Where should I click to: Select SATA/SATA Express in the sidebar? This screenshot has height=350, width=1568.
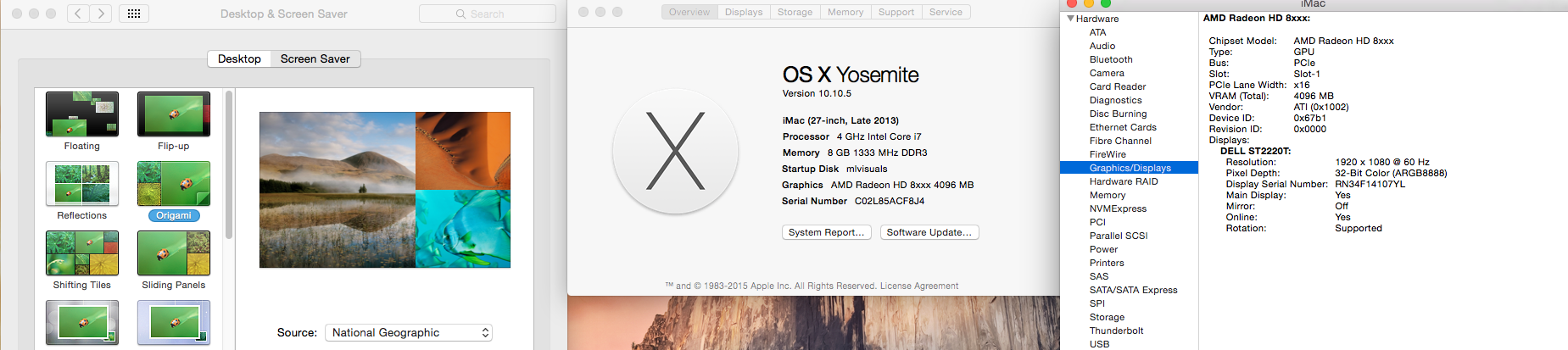tap(1134, 290)
